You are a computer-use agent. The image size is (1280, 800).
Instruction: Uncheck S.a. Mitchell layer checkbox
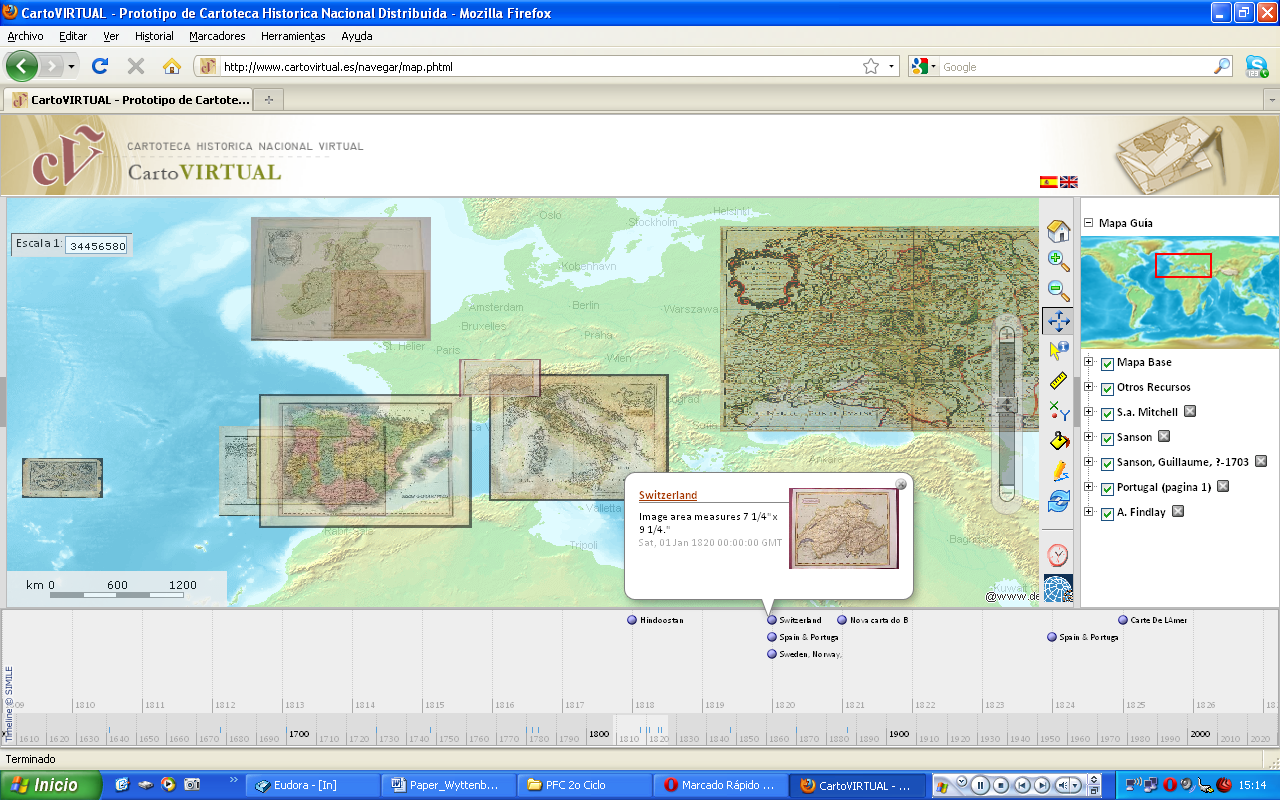1107,414
